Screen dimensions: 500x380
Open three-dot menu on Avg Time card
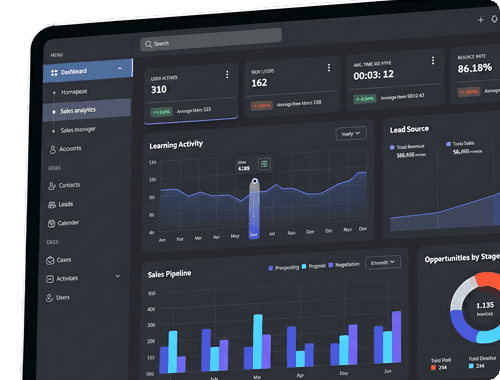(433, 60)
